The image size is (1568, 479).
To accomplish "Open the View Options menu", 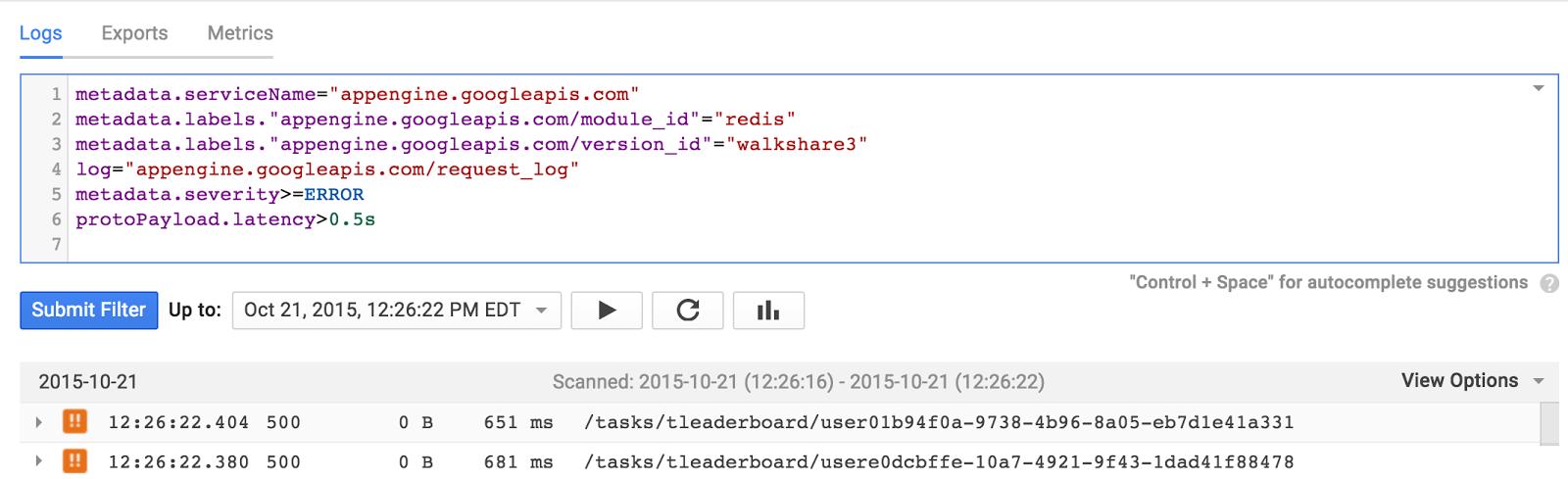I will (x=1473, y=381).
